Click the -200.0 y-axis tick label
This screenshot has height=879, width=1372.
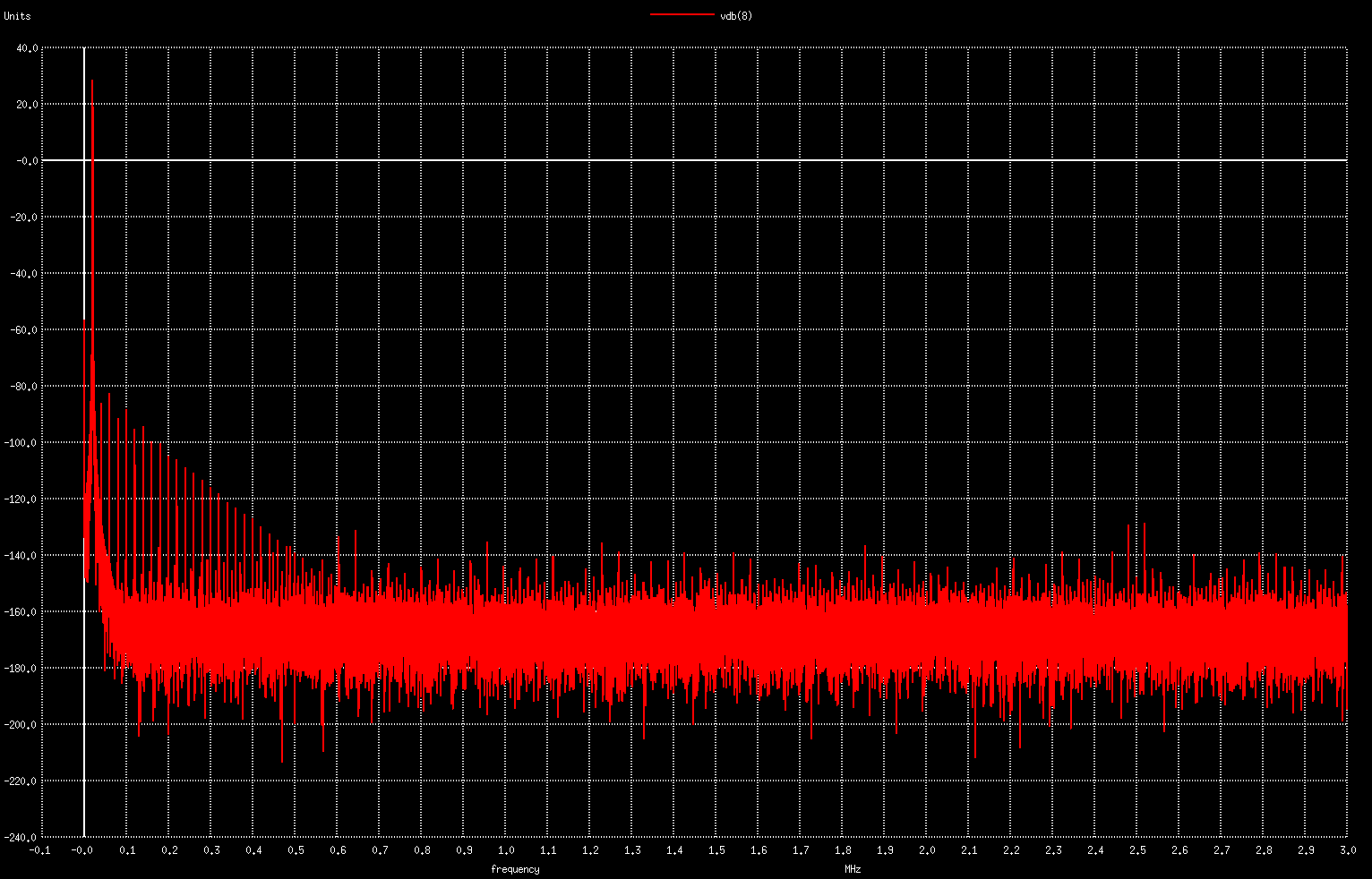(x=22, y=725)
